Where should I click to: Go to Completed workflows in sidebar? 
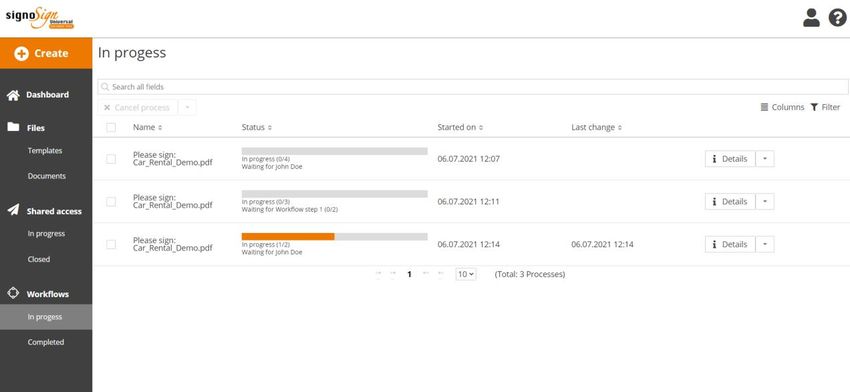coord(46,342)
